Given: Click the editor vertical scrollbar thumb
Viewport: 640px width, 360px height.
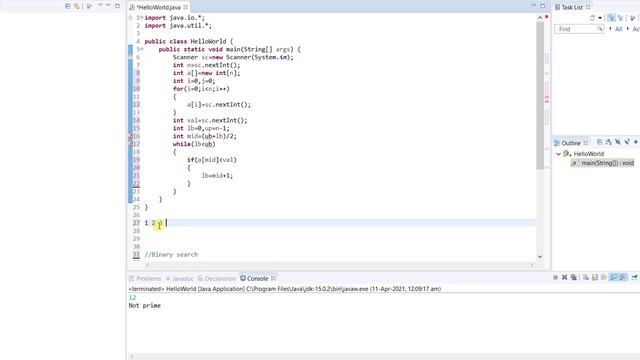Looking at the screenshot, I should point(540,95).
